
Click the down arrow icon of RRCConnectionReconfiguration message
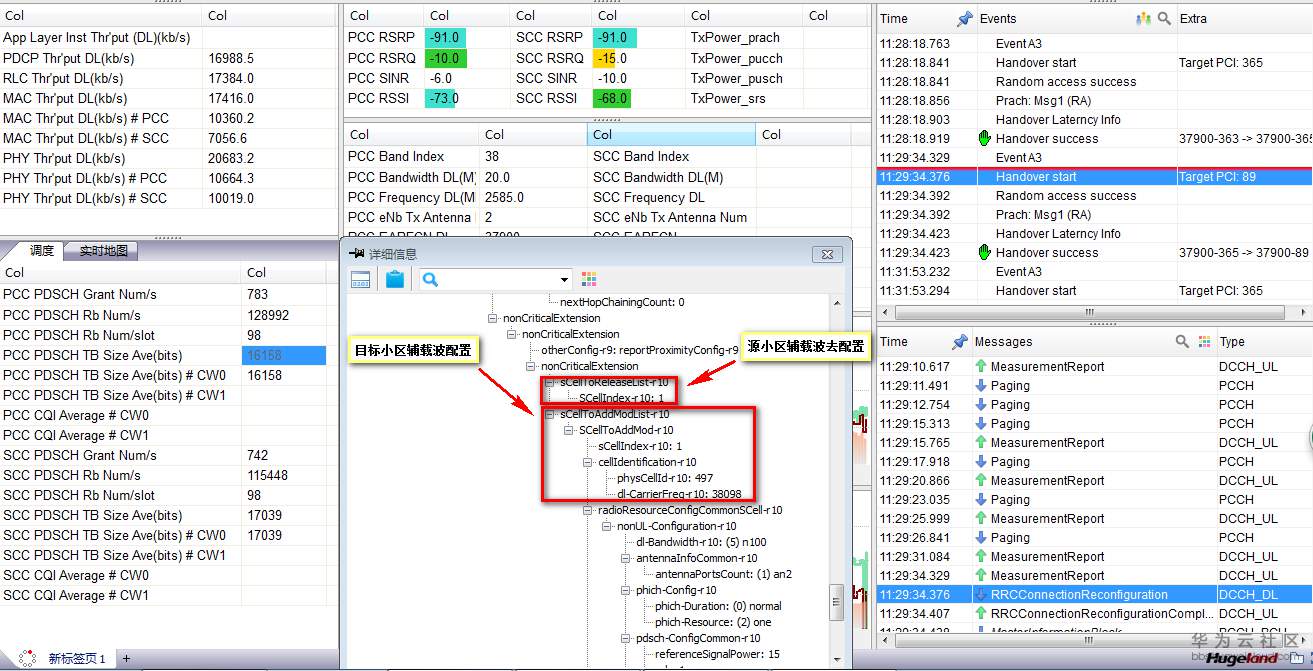pyautogui.click(x=981, y=595)
